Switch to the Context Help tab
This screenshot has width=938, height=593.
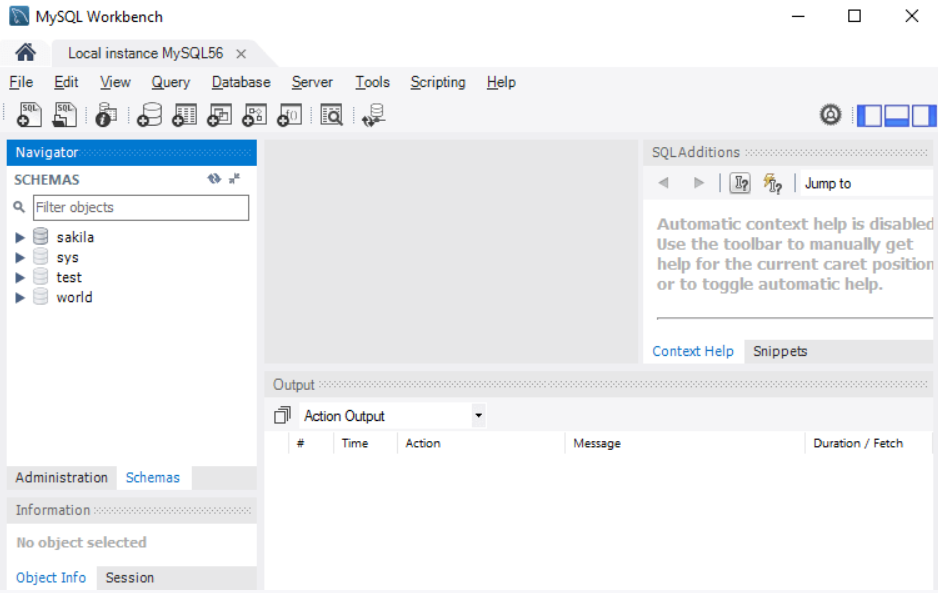[x=693, y=351]
